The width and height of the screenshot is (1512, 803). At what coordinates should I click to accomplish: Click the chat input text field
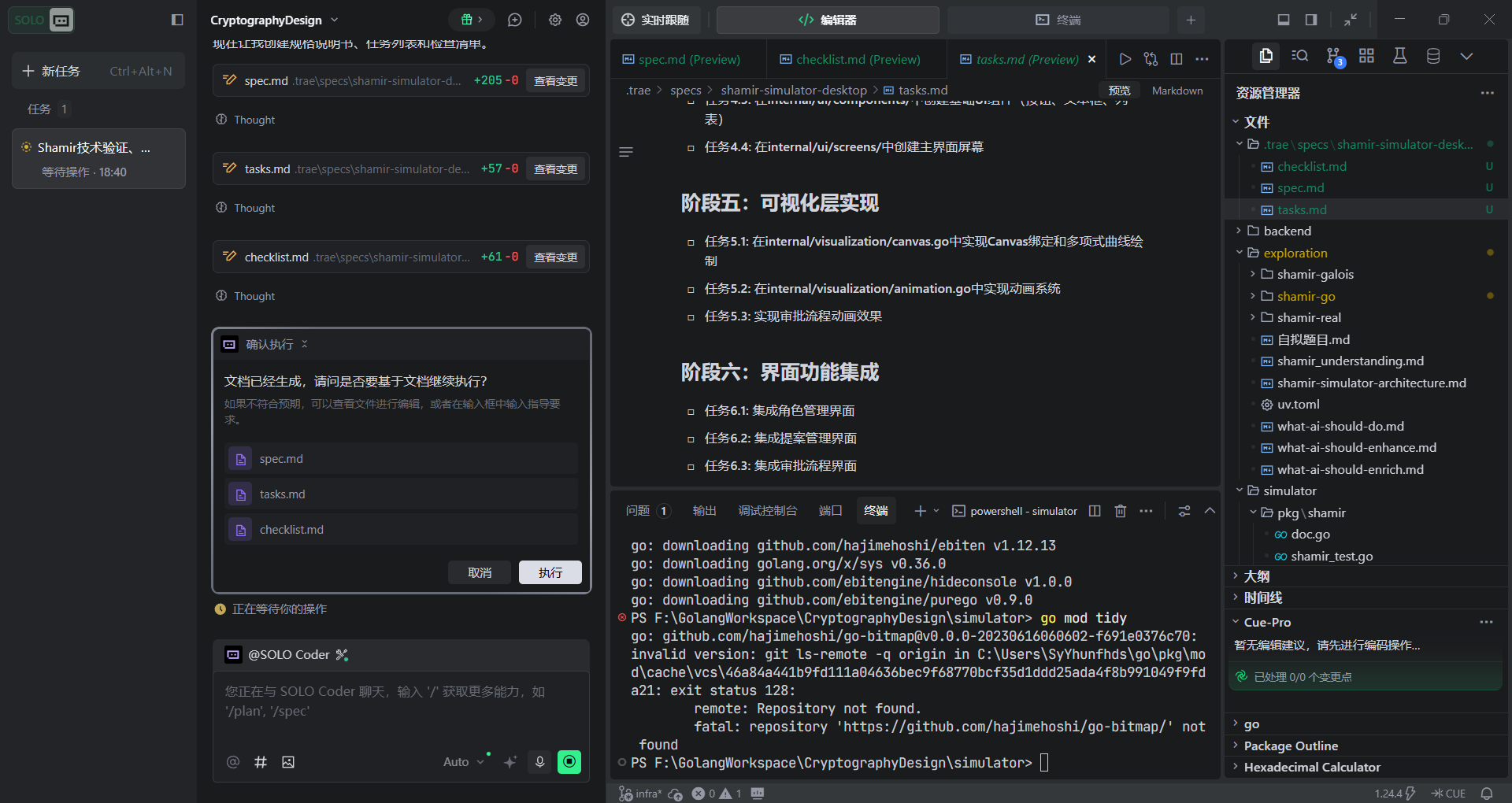point(400,701)
